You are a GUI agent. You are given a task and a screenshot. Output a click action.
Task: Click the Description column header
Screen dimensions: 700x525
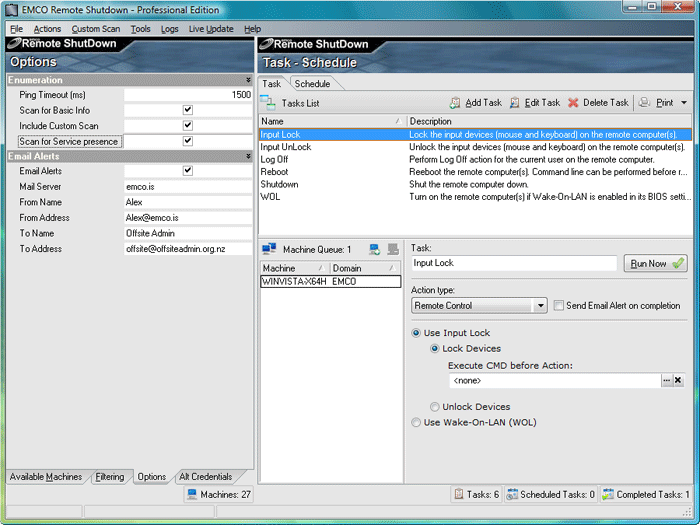click(549, 121)
